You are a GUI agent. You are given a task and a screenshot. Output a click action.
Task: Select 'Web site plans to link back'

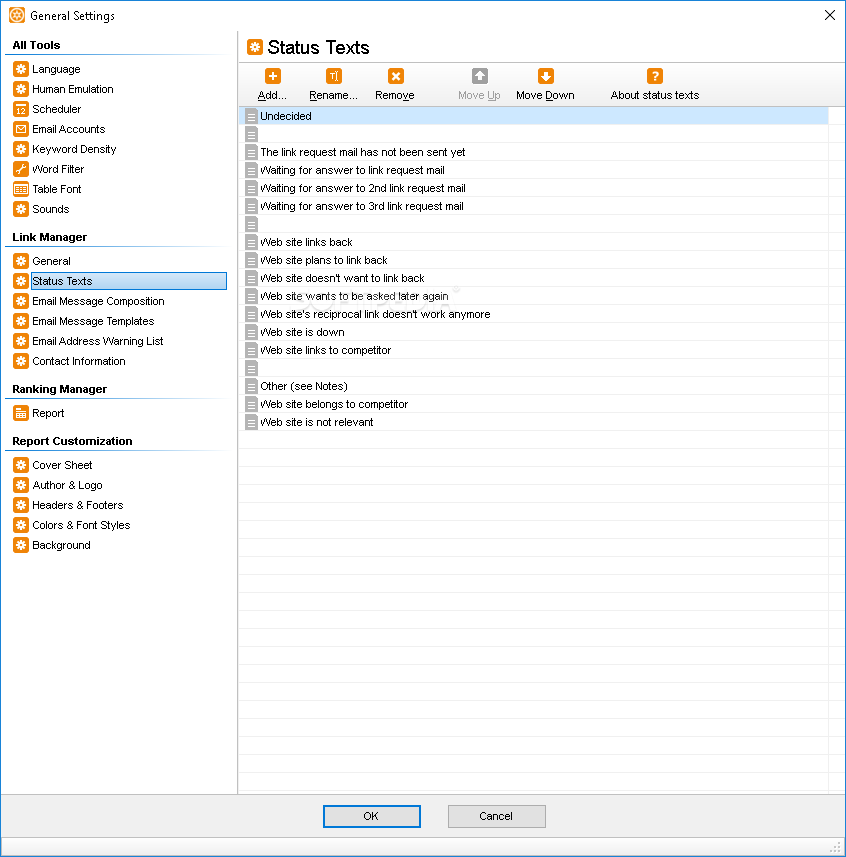tap(533, 260)
